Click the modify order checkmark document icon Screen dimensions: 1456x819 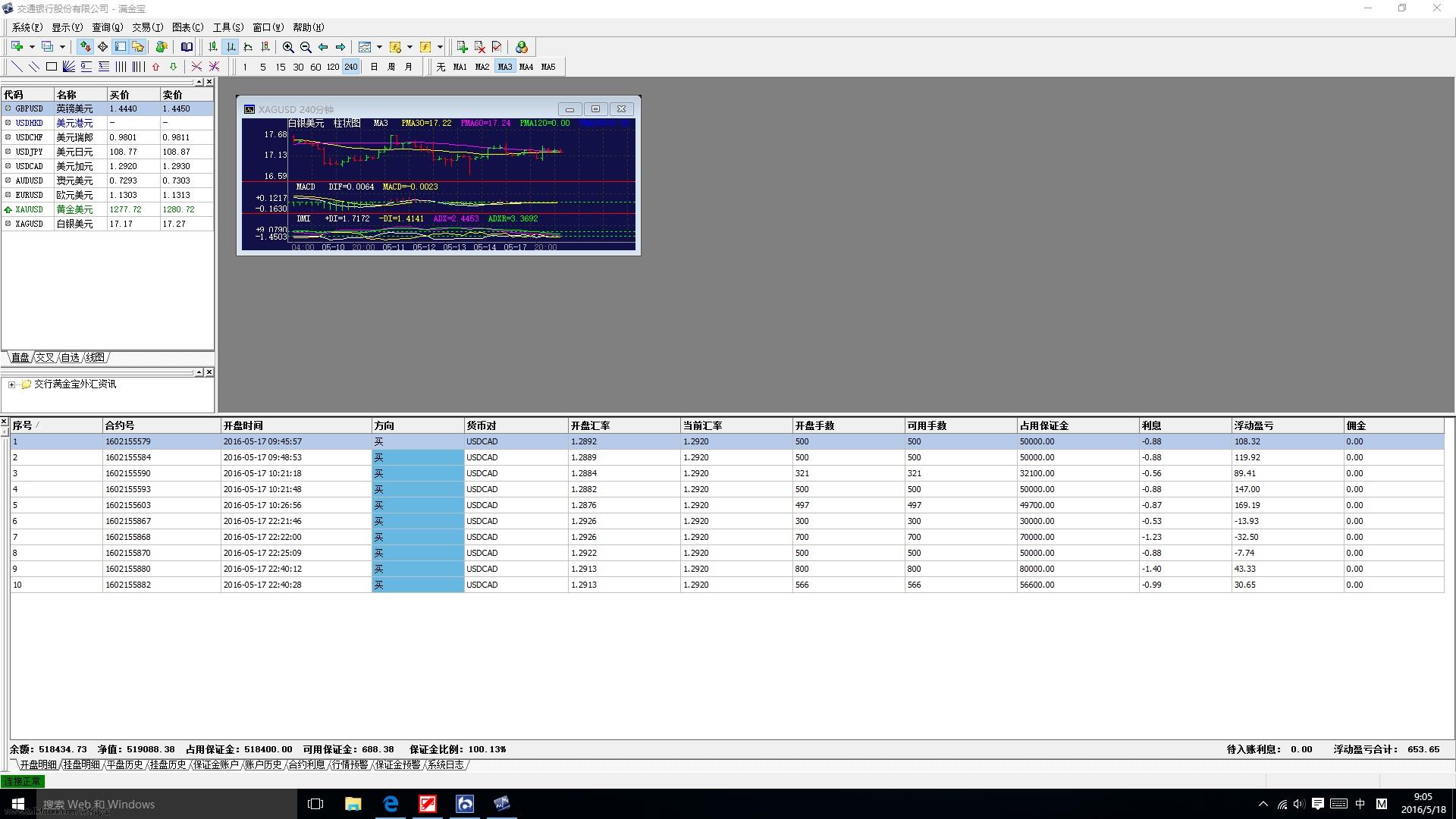[497, 47]
